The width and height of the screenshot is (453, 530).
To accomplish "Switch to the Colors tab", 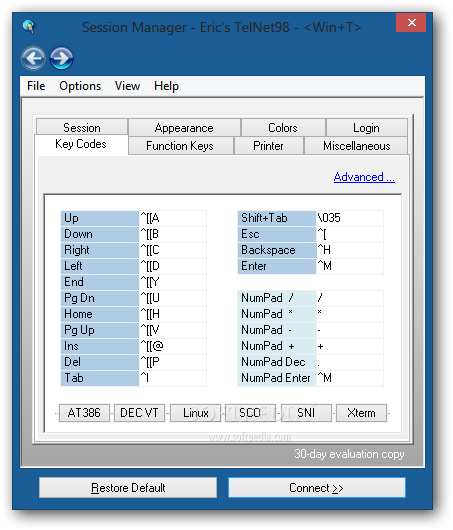I will 283,128.
